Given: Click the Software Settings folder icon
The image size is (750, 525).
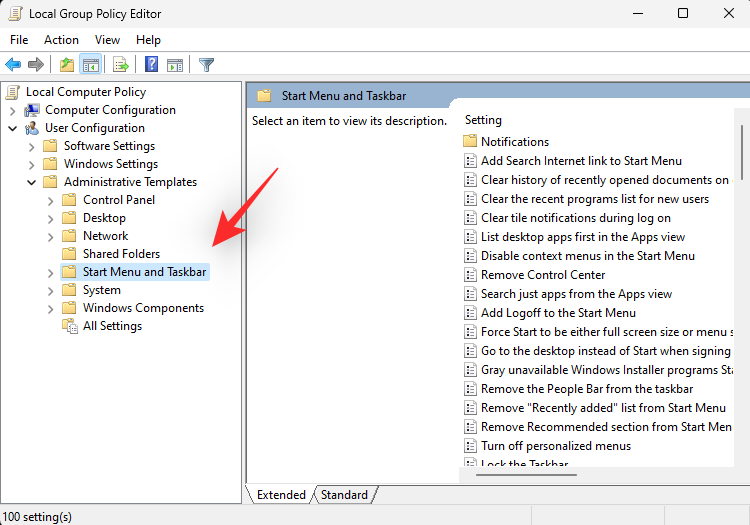Looking at the screenshot, I should tap(50, 145).
